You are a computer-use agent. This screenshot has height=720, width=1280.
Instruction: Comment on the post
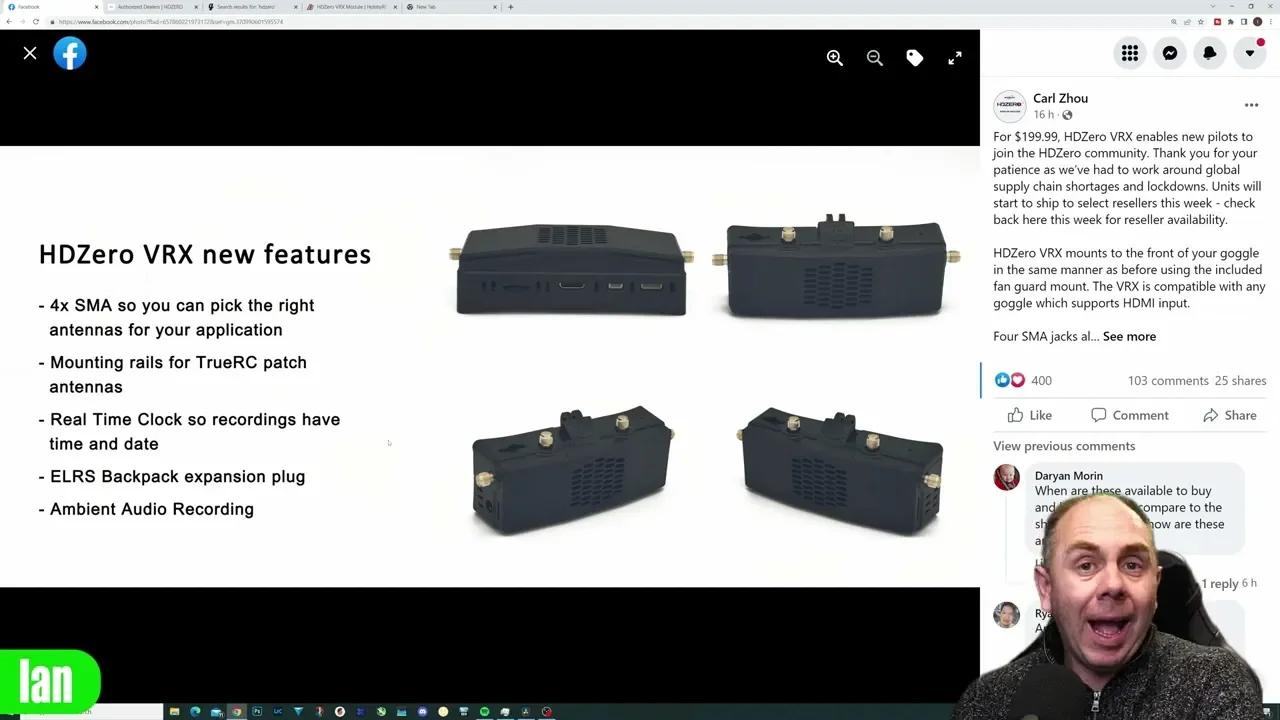click(1130, 415)
